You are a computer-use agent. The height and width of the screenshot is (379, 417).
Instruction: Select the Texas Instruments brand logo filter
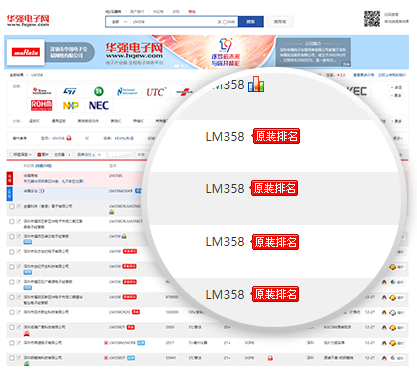tap(42, 91)
